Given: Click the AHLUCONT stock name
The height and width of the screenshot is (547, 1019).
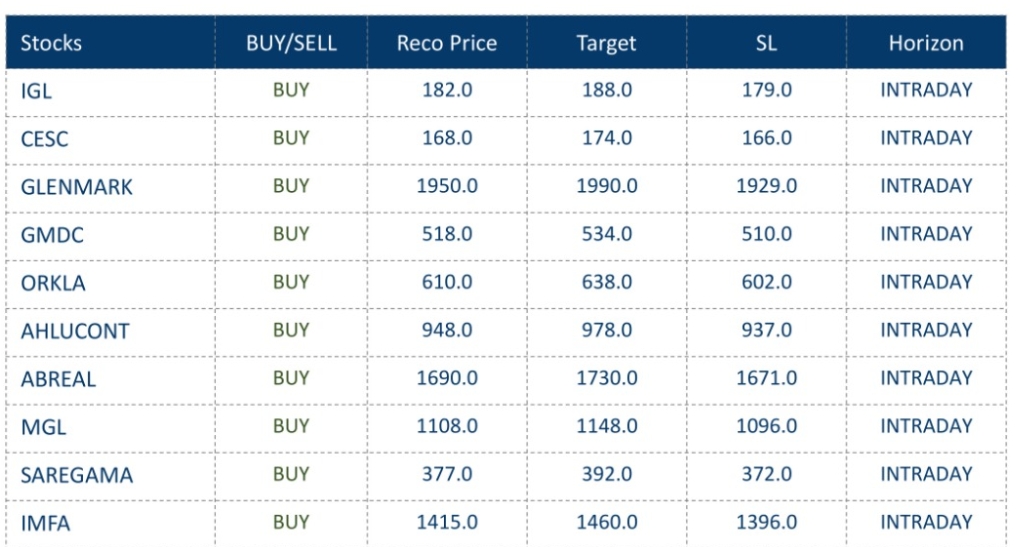Looking at the screenshot, I should pyautogui.click(x=75, y=331).
